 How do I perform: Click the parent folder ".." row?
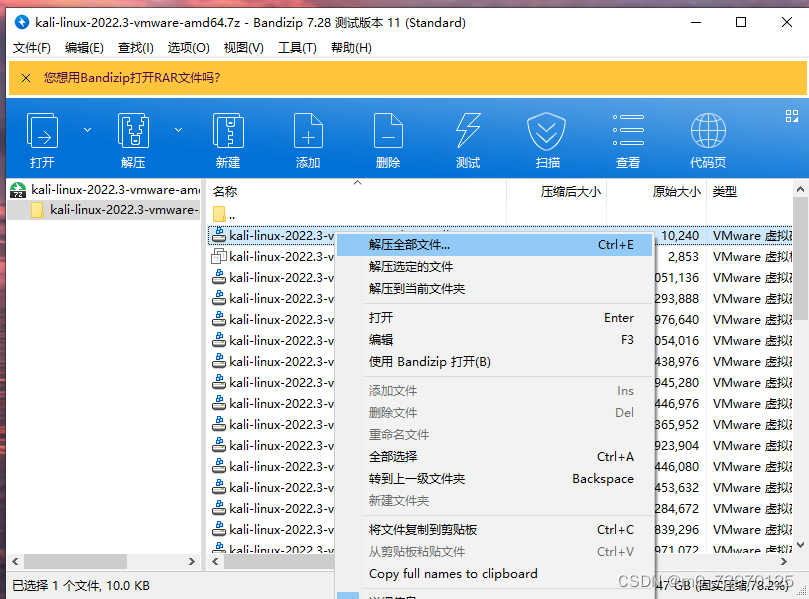[x=224, y=215]
